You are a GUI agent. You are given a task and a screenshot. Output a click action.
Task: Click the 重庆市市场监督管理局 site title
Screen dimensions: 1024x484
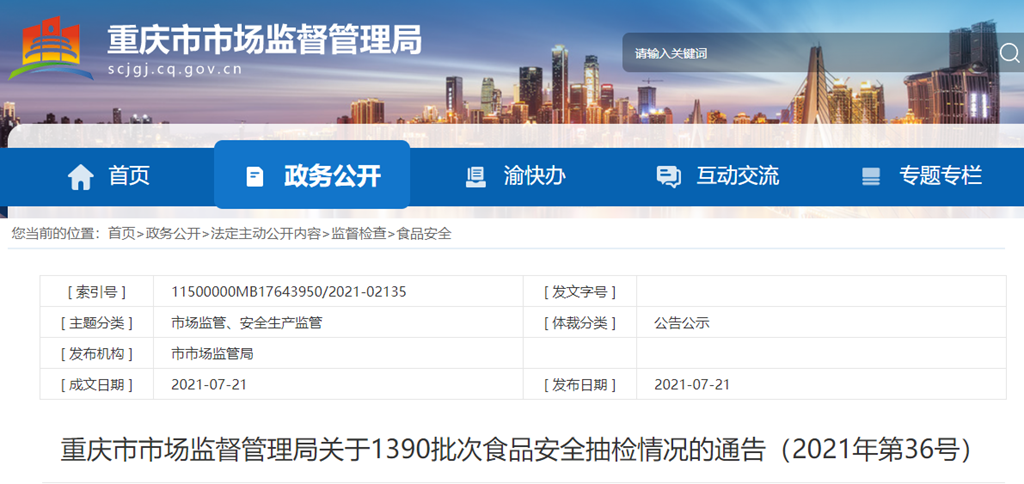(x=264, y=39)
